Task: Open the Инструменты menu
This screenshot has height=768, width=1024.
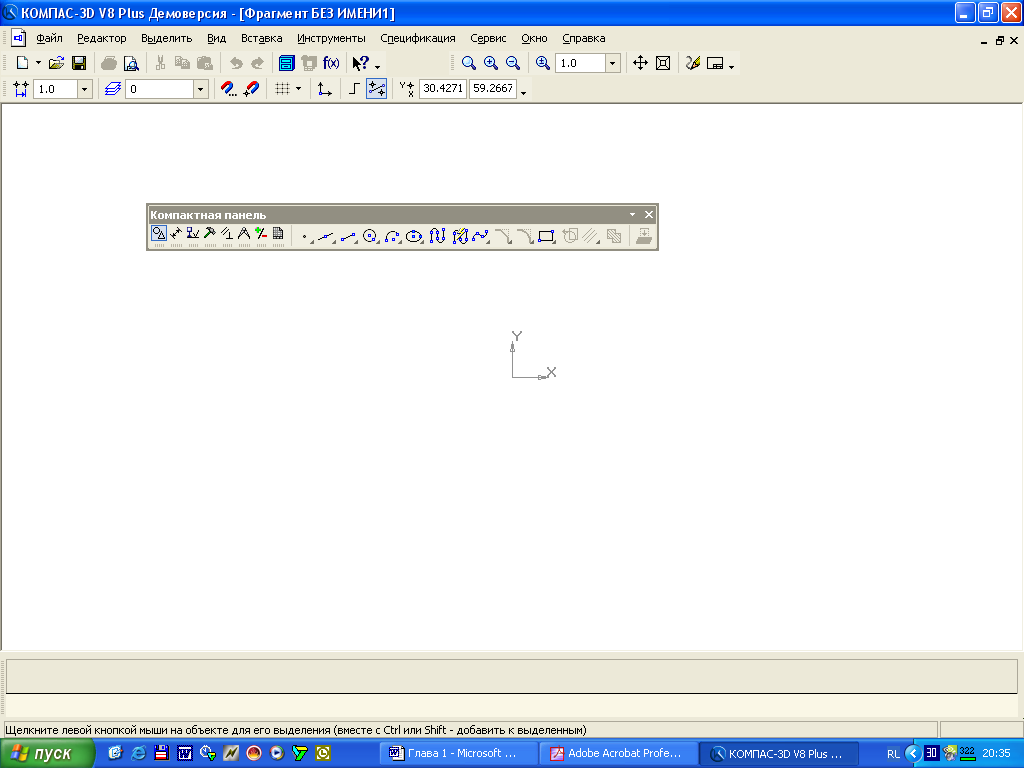Action: pyautogui.click(x=331, y=38)
